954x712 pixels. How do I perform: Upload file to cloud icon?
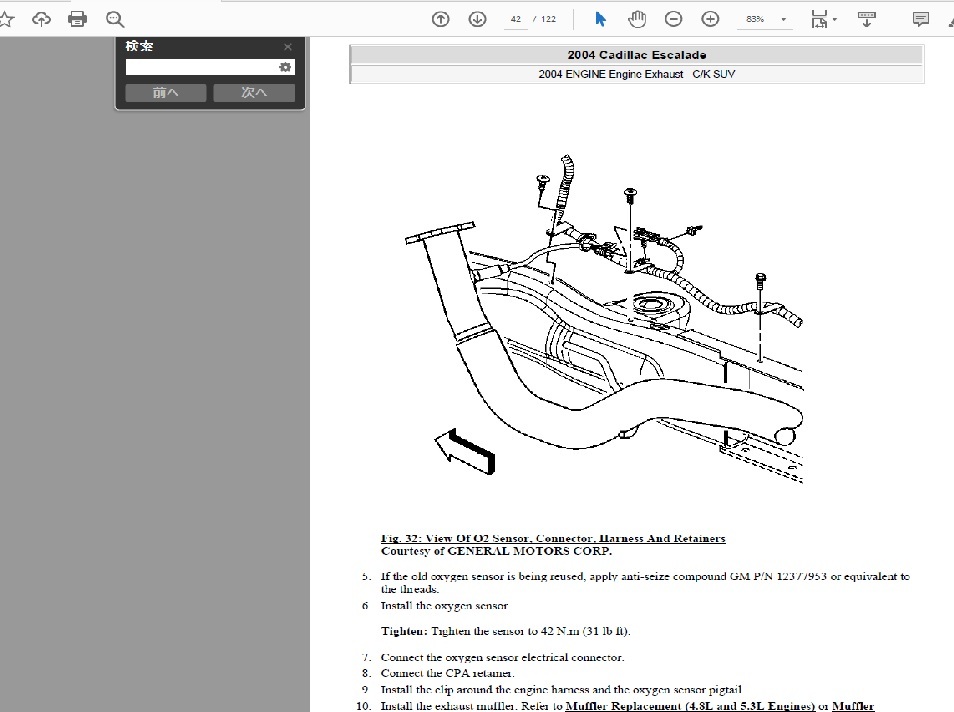click(x=41, y=19)
